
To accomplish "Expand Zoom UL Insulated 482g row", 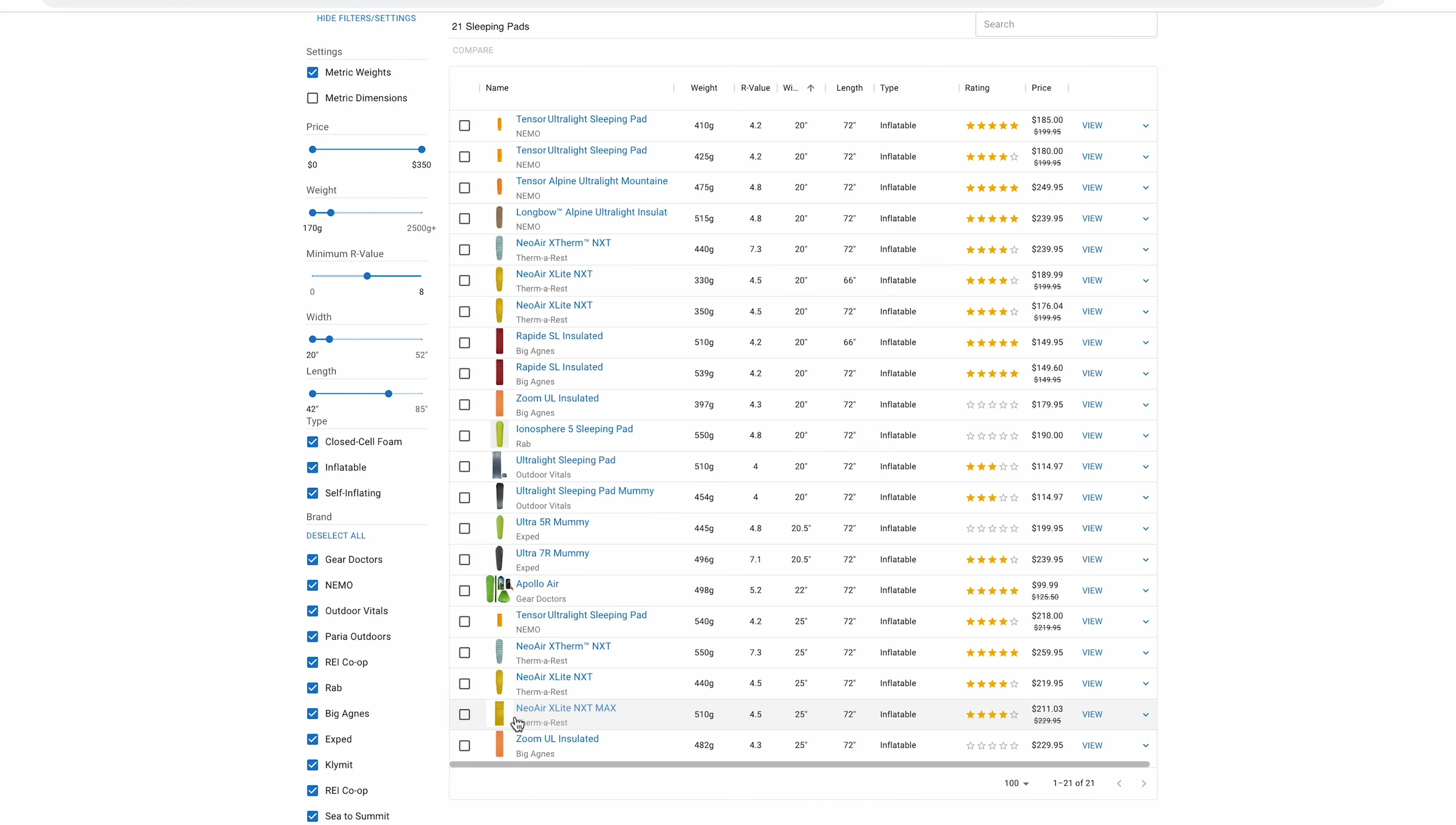I will [1146, 746].
